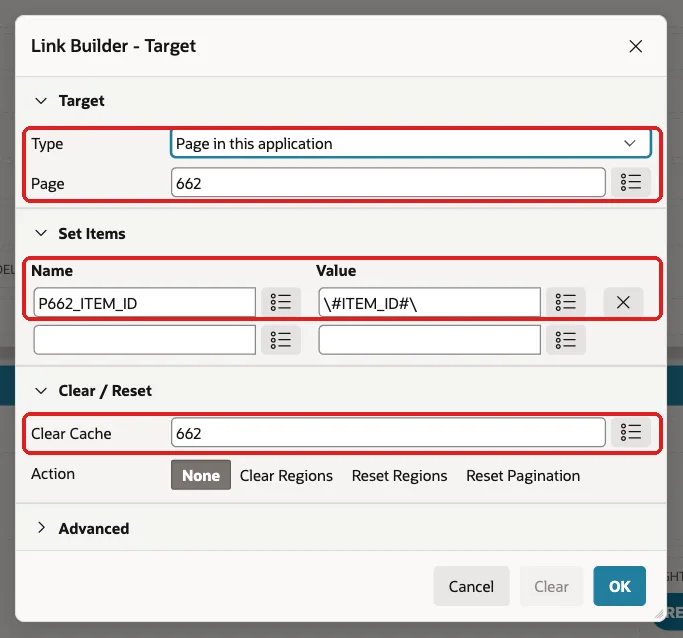Close the Link Builder dialog

point(636,46)
